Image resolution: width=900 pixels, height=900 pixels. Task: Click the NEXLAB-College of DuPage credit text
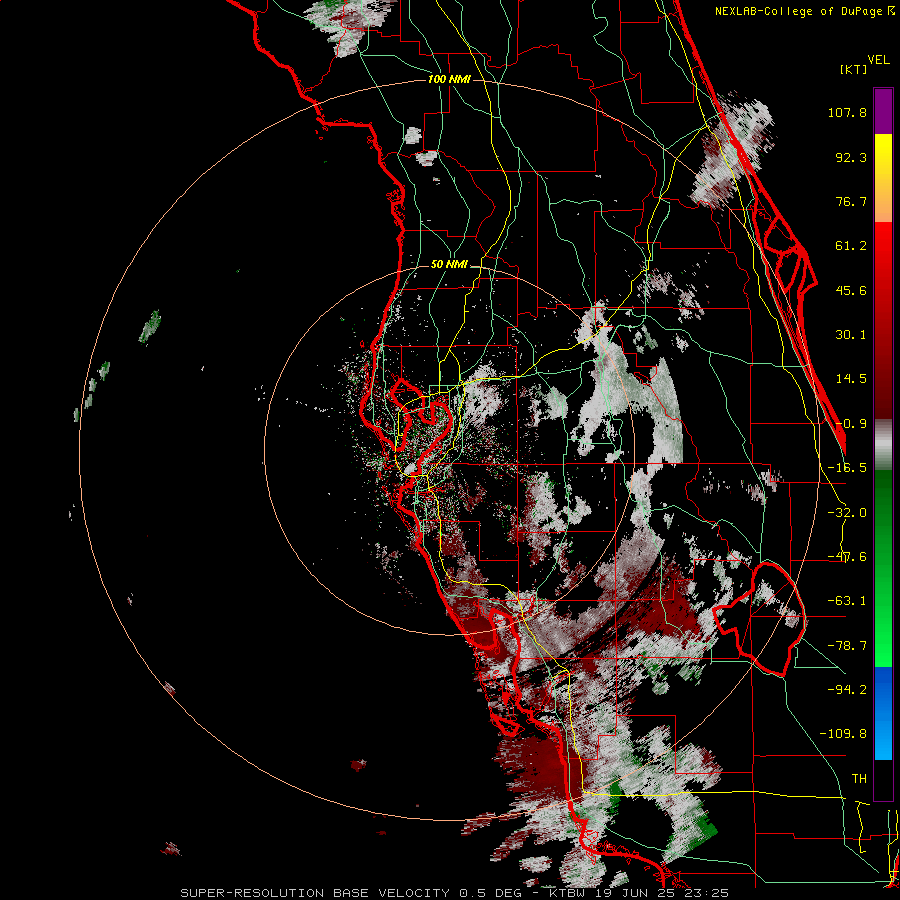pyautogui.click(x=804, y=11)
